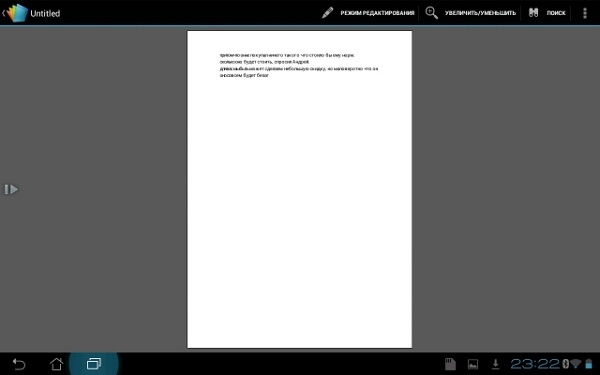600x375 pixels.
Task: Expand the side panel with the arrow handle
Action: 11,189
